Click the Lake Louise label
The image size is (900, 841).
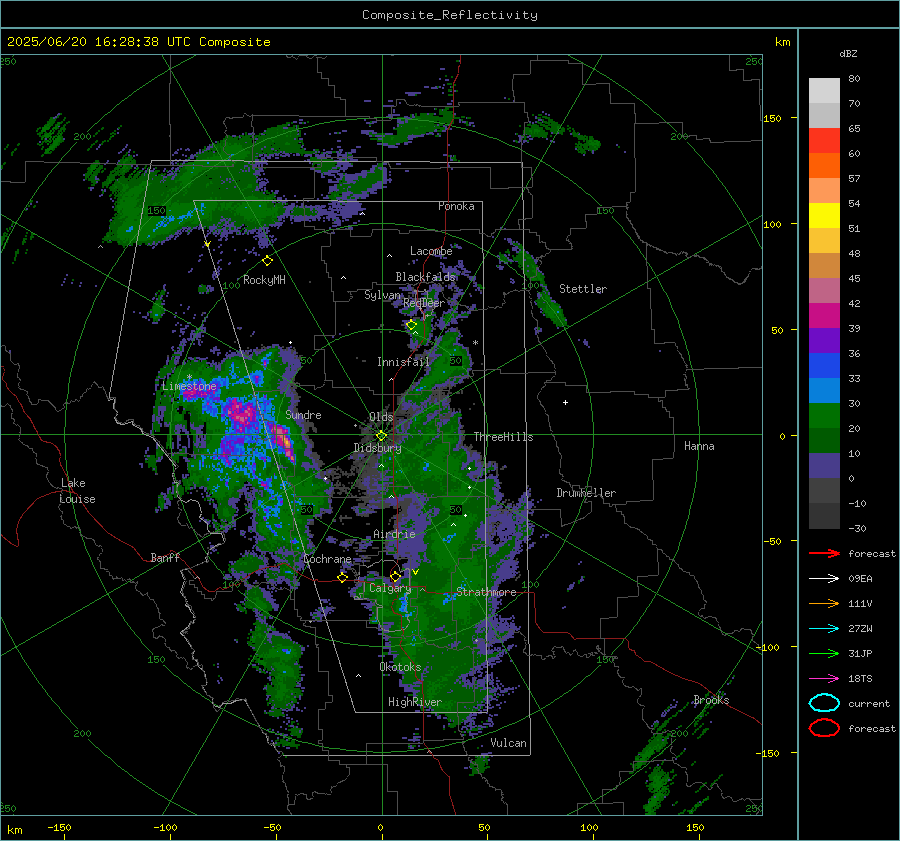[x=77, y=491]
